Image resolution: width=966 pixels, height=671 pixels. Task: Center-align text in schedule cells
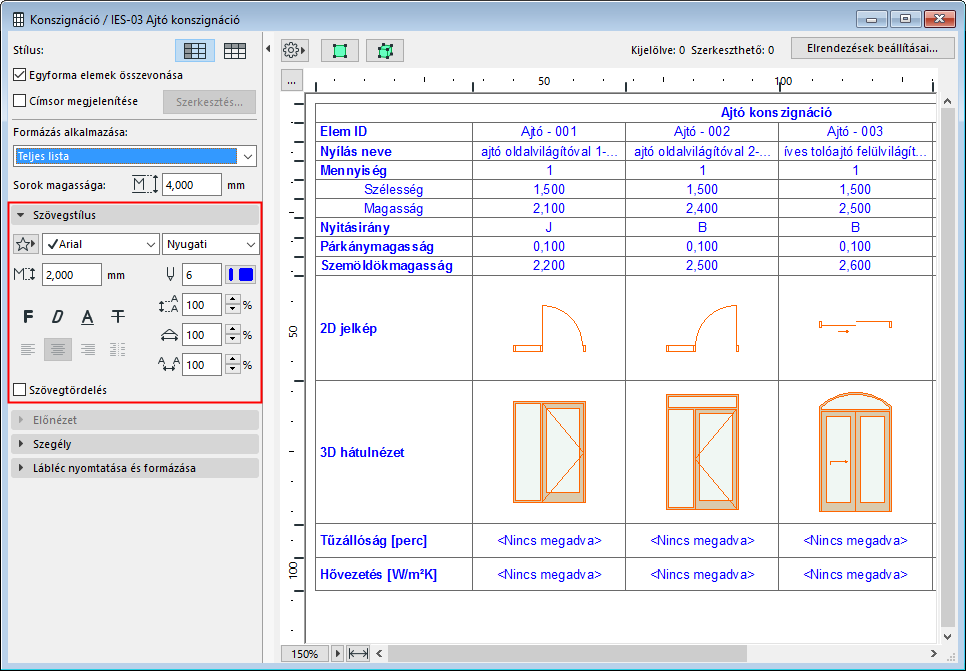58,349
